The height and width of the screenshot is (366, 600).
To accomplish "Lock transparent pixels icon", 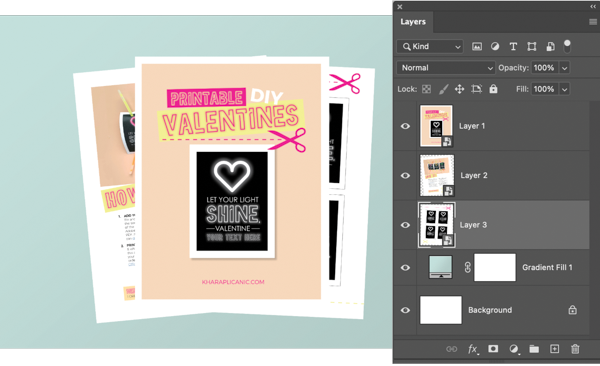I will pyautogui.click(x=426, y=89).
